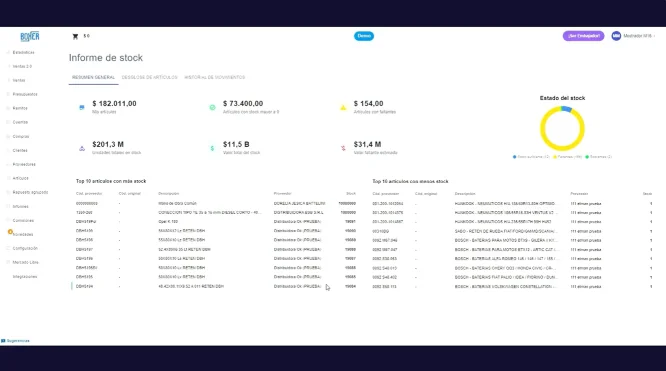The image size is (666, 371).
Task: Click the SABO retén de rueda row
Action: pos(512,231)
